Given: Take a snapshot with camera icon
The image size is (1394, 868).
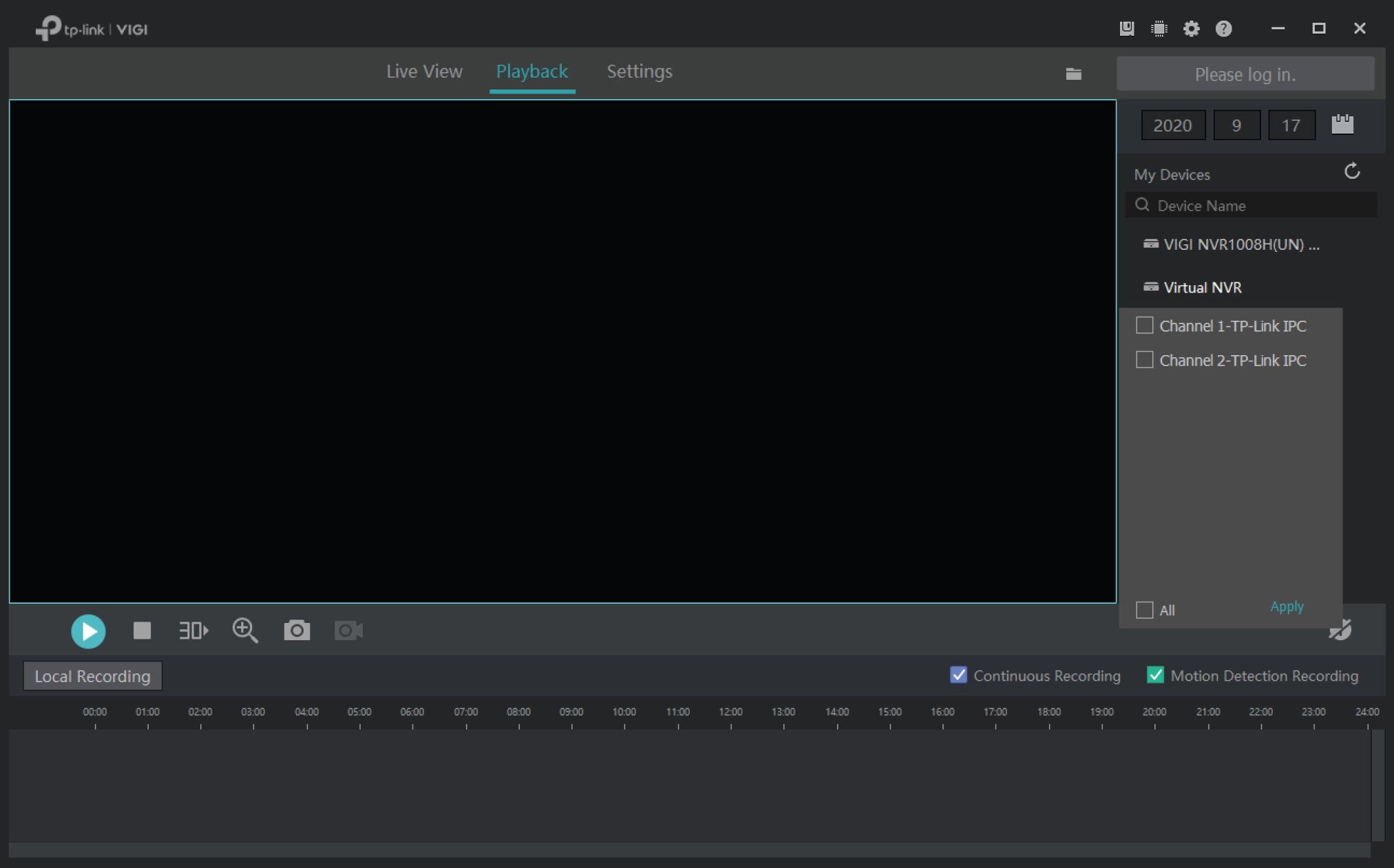Looking at the screenshot, I should 297,631.
